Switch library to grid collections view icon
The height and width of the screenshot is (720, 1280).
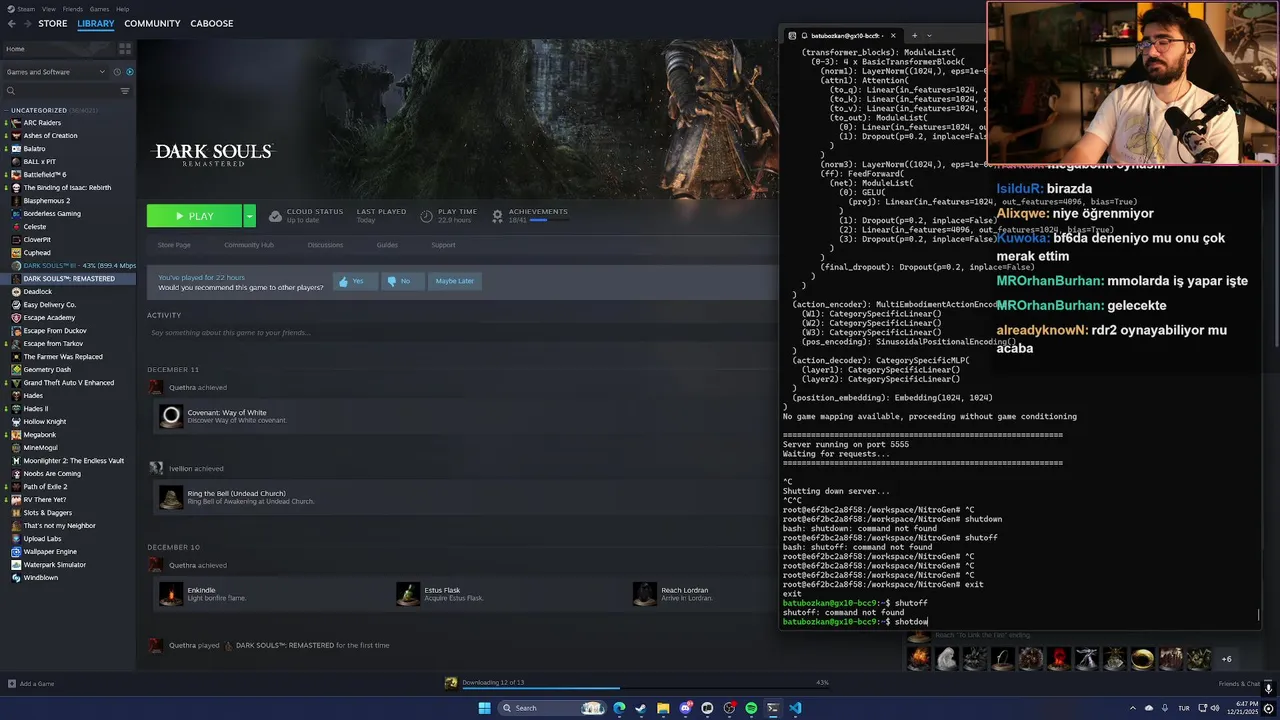pos(125,48)
